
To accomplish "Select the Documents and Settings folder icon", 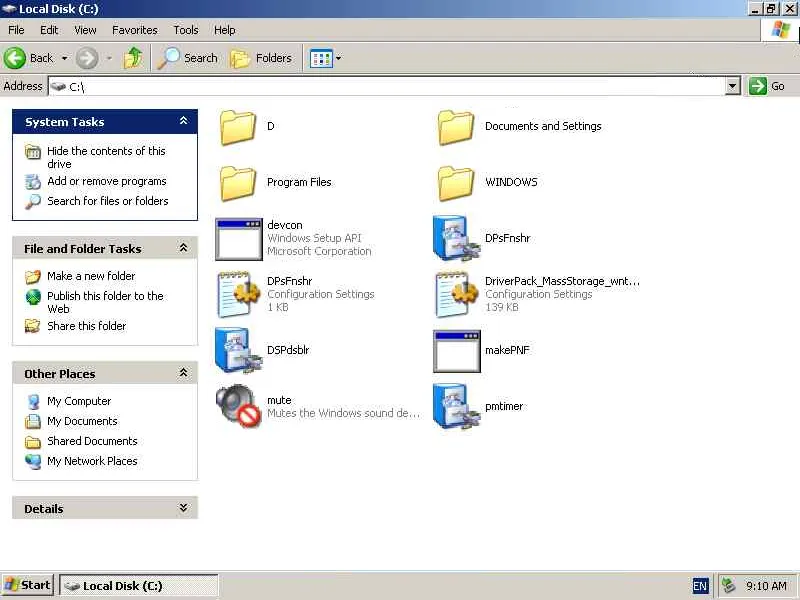I will 456,127.
